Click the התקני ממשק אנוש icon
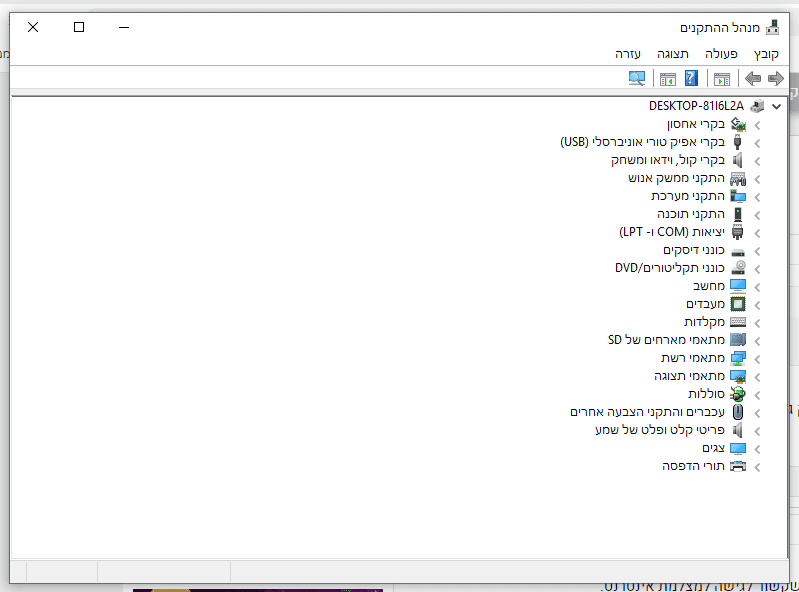This screenshot has width=799, height=592. click(738, 178)
